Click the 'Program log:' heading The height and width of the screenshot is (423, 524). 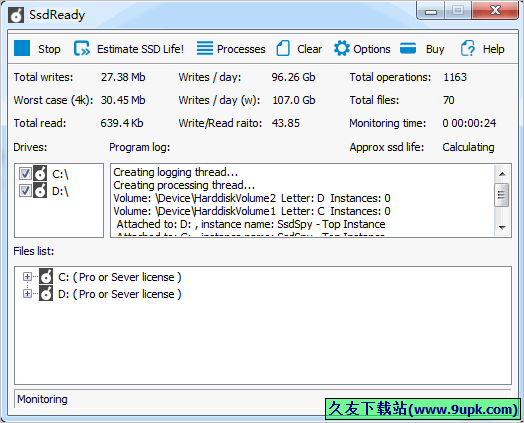click(x=140, y=147)
